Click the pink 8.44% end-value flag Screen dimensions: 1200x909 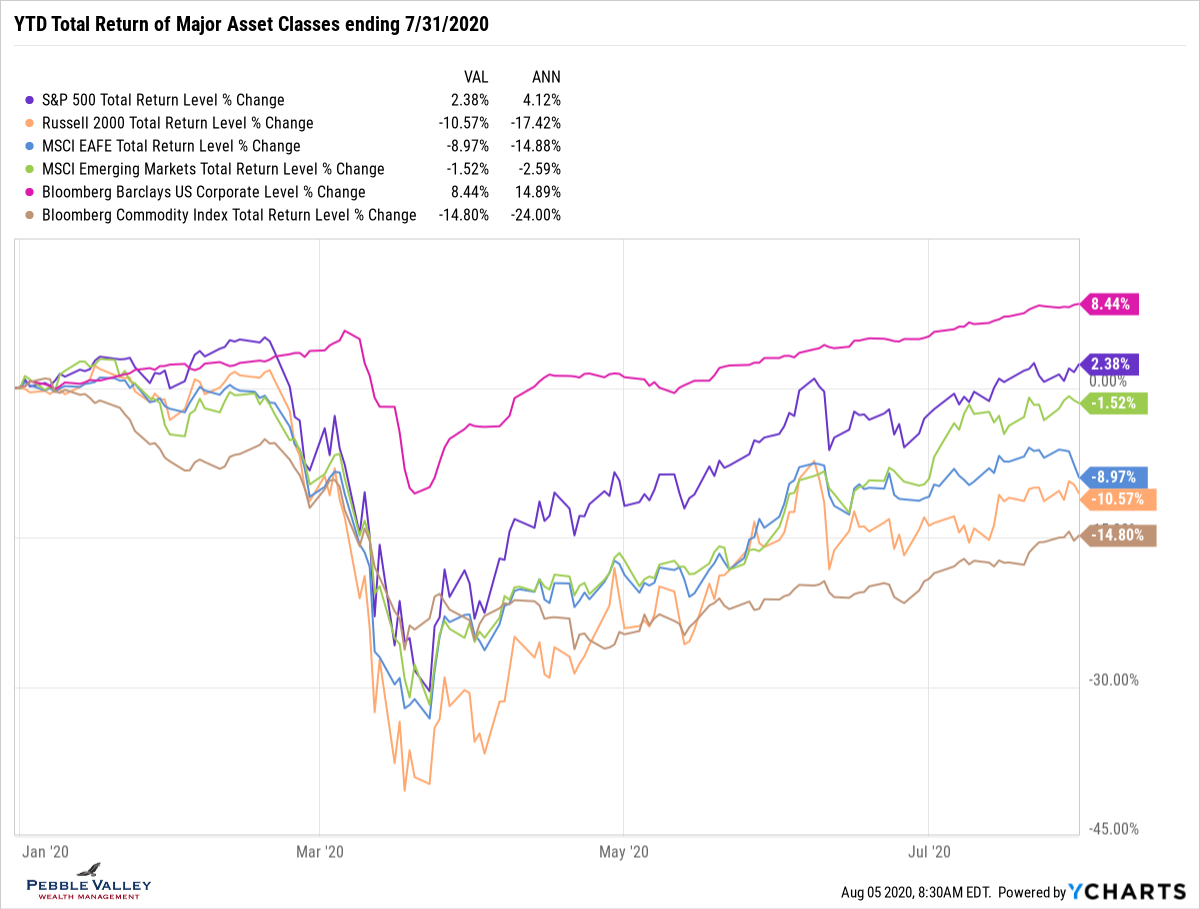coord(1110,304)
